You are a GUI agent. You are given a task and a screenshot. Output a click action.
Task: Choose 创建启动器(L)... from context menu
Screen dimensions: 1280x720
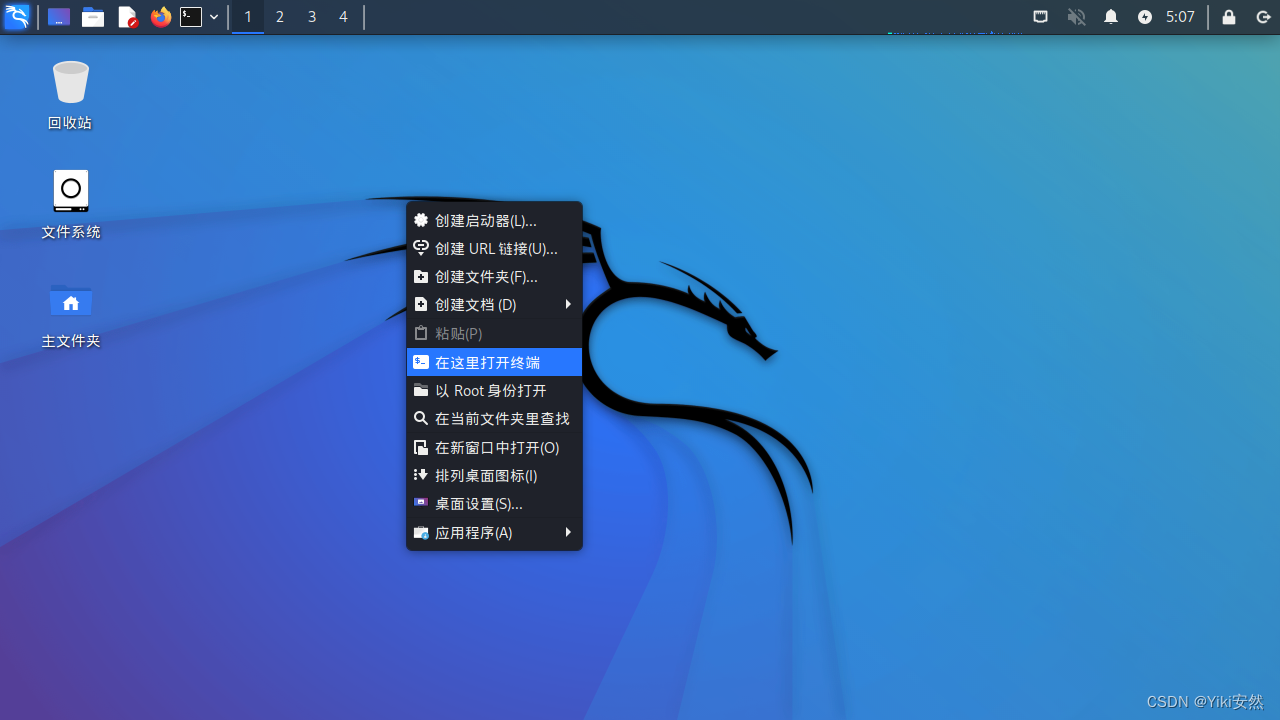(x=494, y=220)
